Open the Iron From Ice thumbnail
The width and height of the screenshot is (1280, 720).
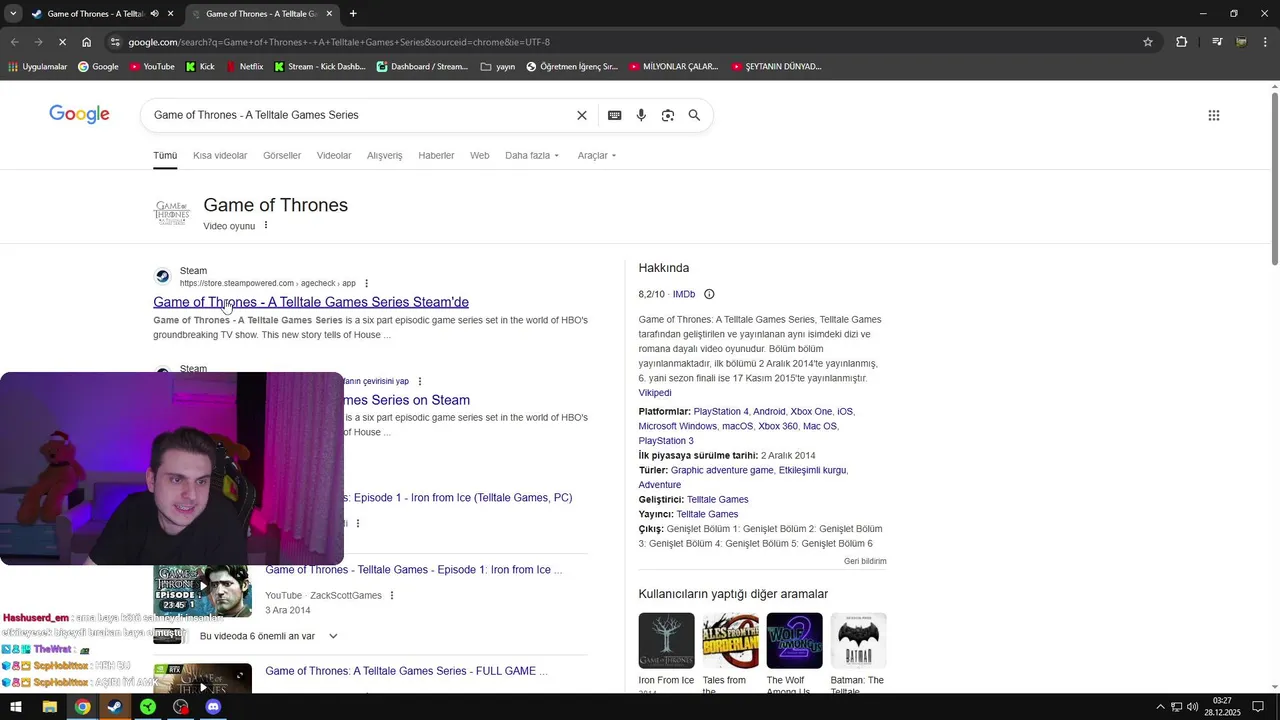[666, 641]
